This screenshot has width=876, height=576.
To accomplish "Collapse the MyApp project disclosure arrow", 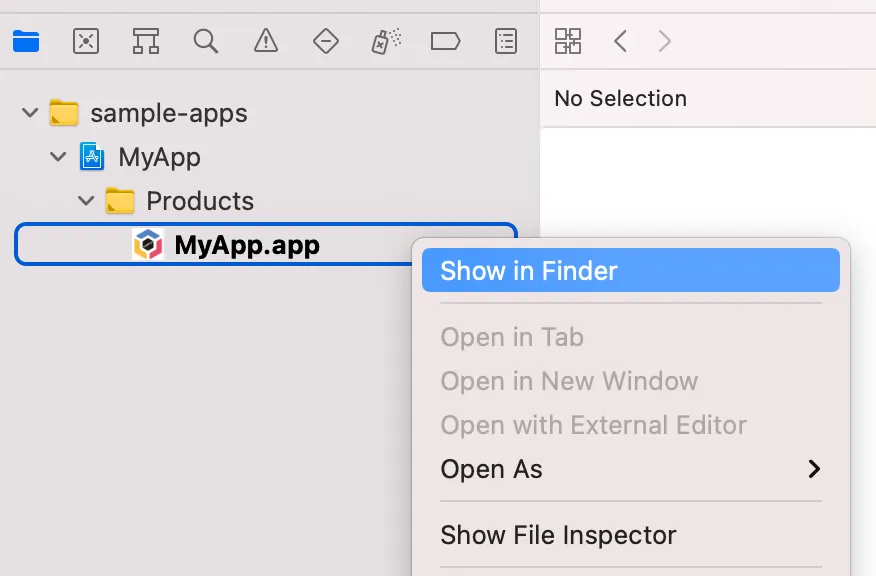I will (57, 157).
